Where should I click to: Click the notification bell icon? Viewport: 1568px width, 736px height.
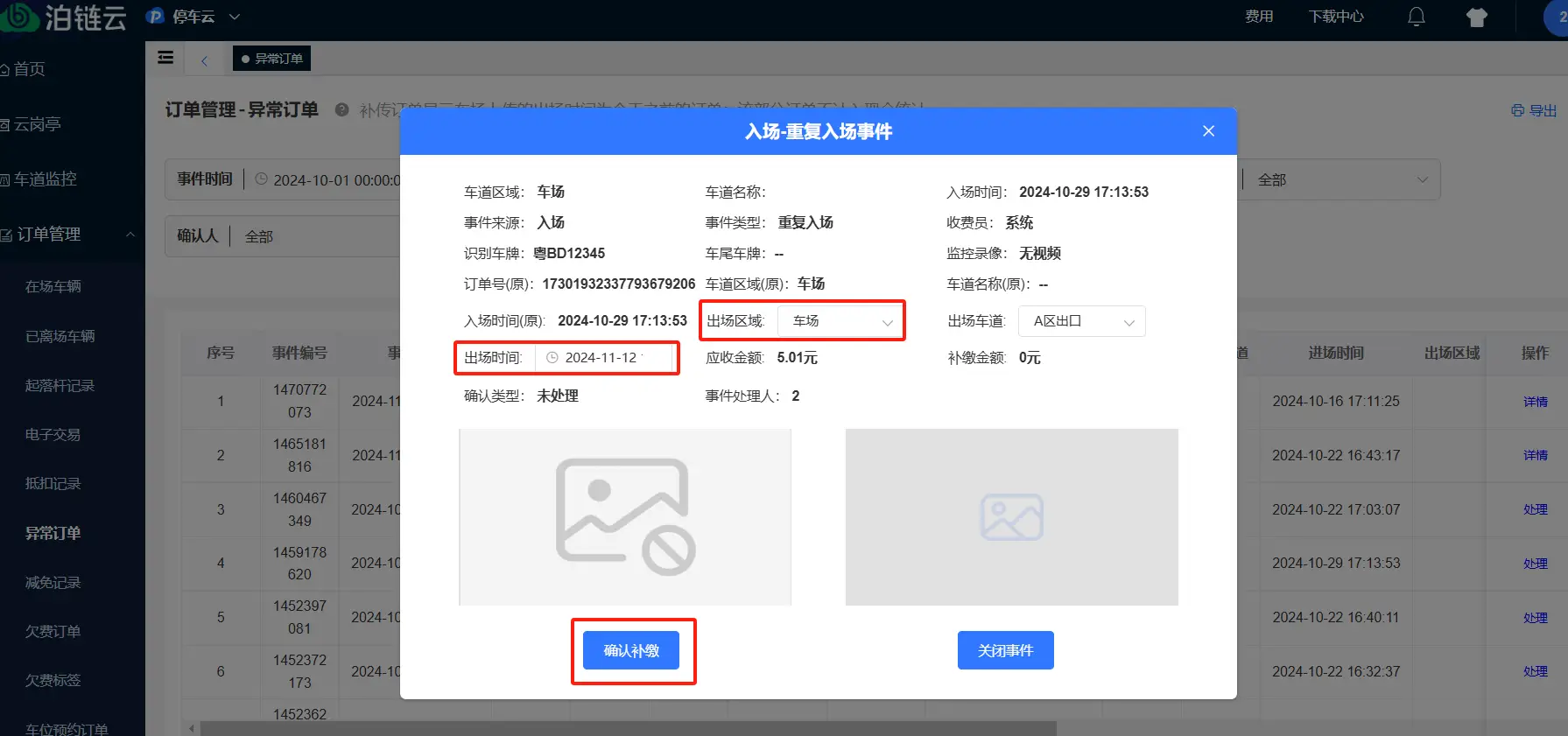point(1416,17)
